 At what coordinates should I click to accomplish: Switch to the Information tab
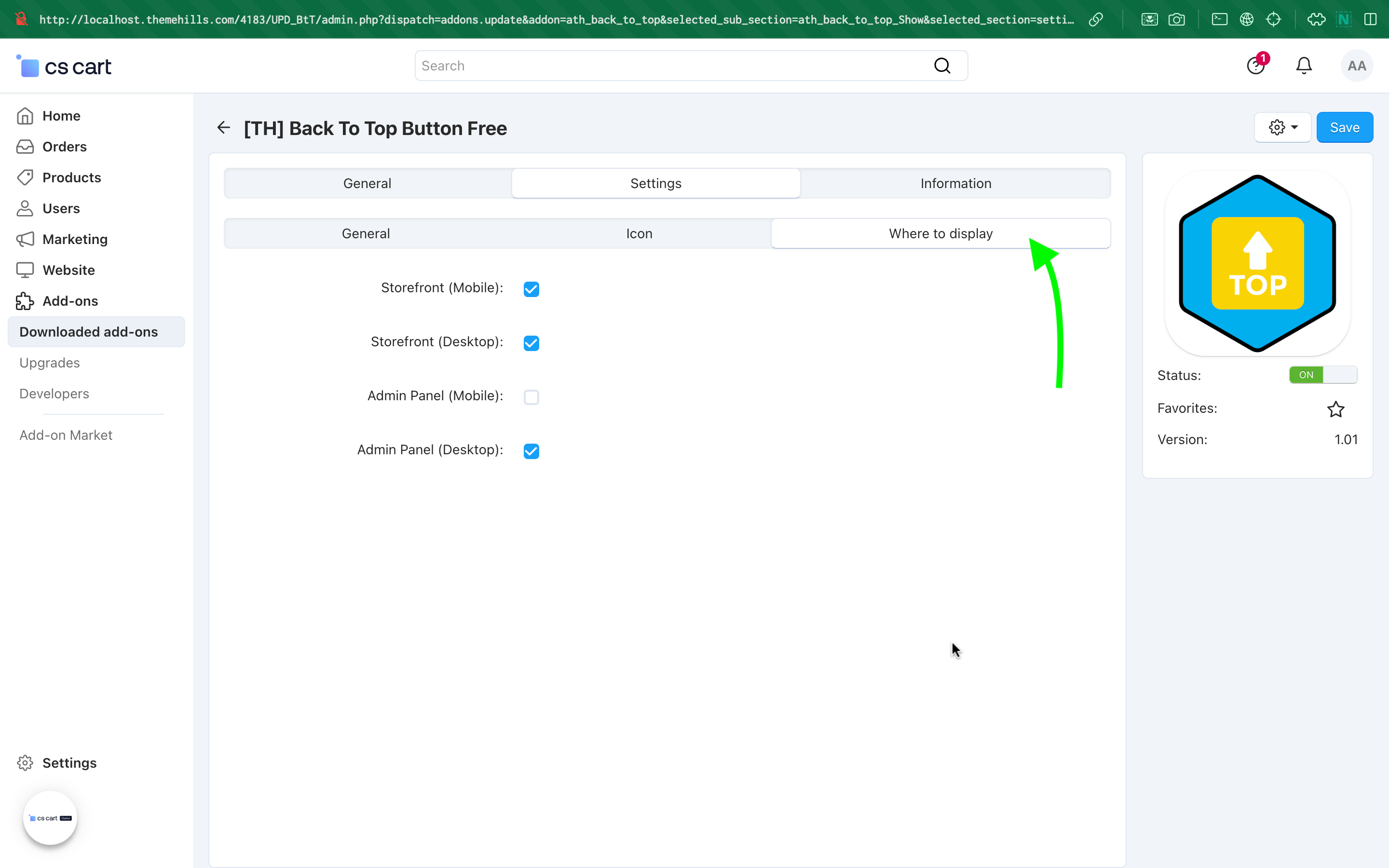coord(955,183)
